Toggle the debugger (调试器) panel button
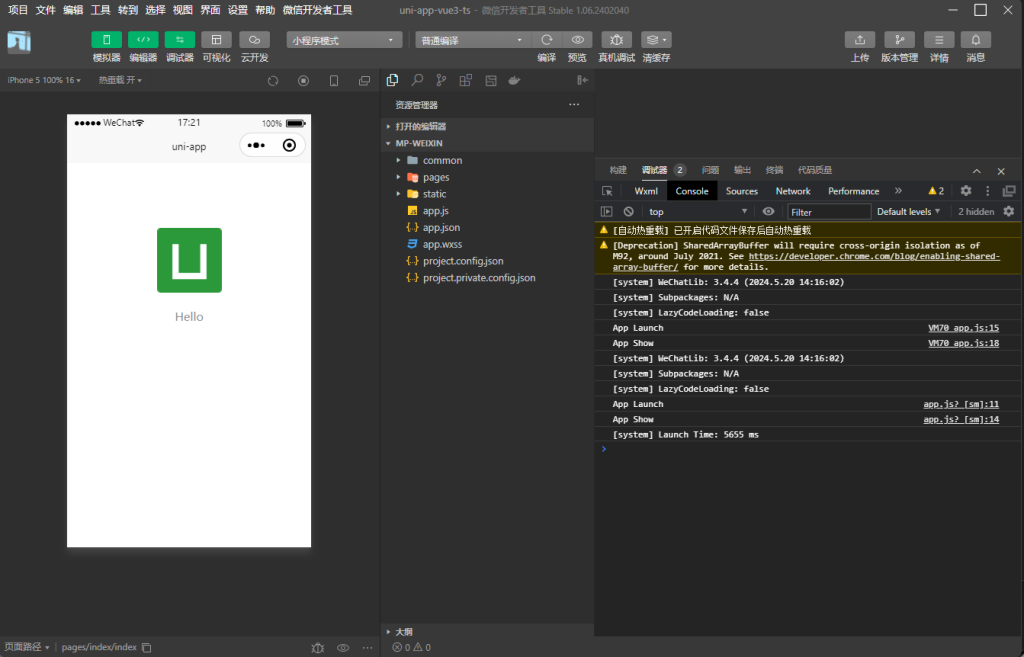 click(180, 40)
